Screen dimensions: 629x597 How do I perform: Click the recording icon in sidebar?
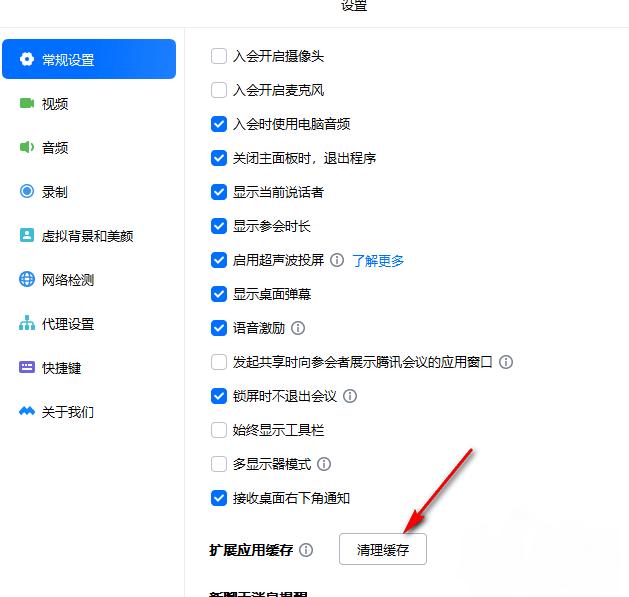tap(27, 192)
